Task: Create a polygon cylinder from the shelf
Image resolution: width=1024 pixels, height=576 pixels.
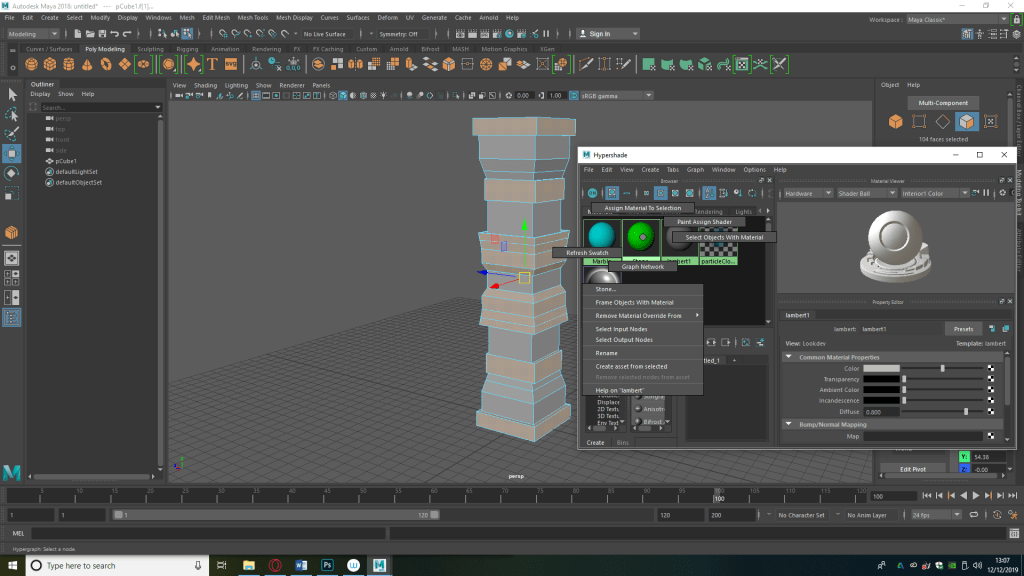Action: [69, 64]
